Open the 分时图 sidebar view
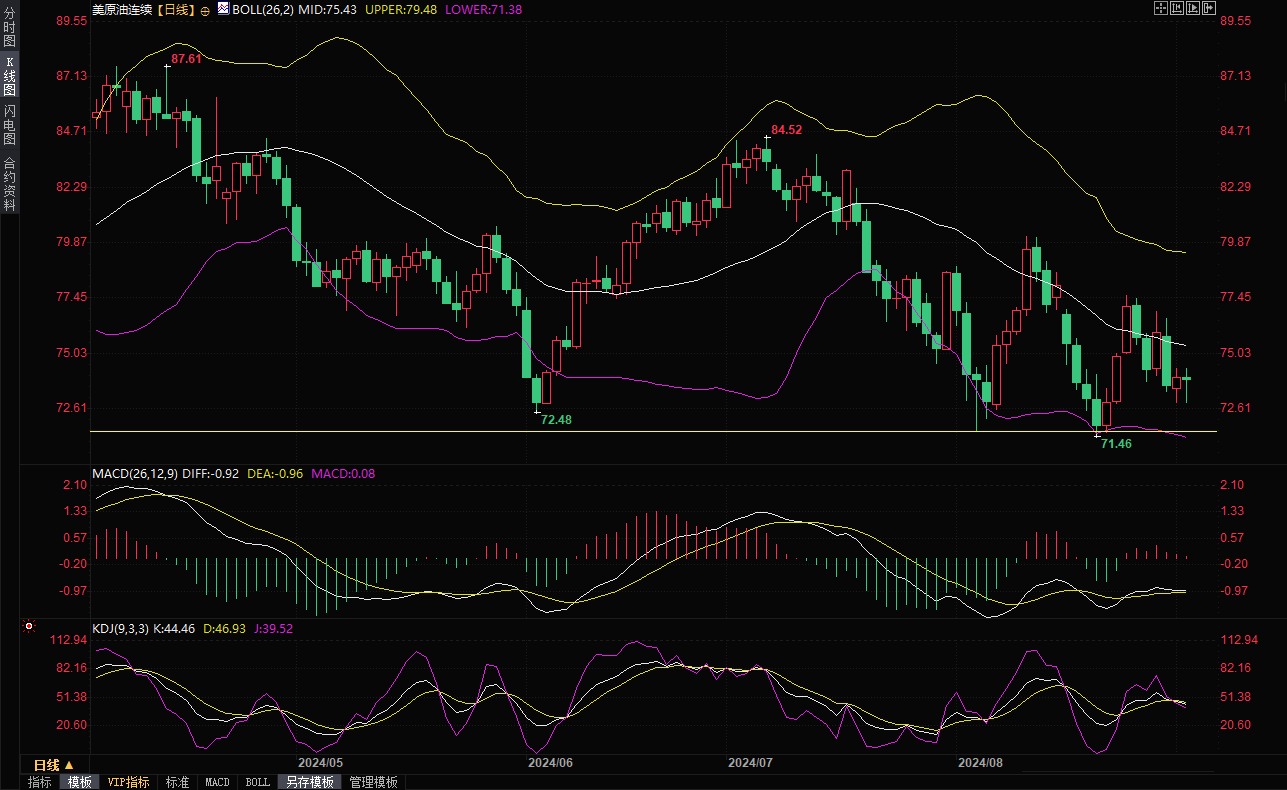Screen dimensions: 1287x790 click(x=9, y=34)
